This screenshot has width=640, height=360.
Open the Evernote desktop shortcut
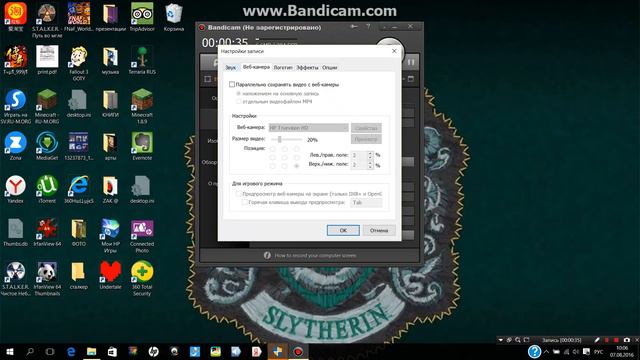142,146
